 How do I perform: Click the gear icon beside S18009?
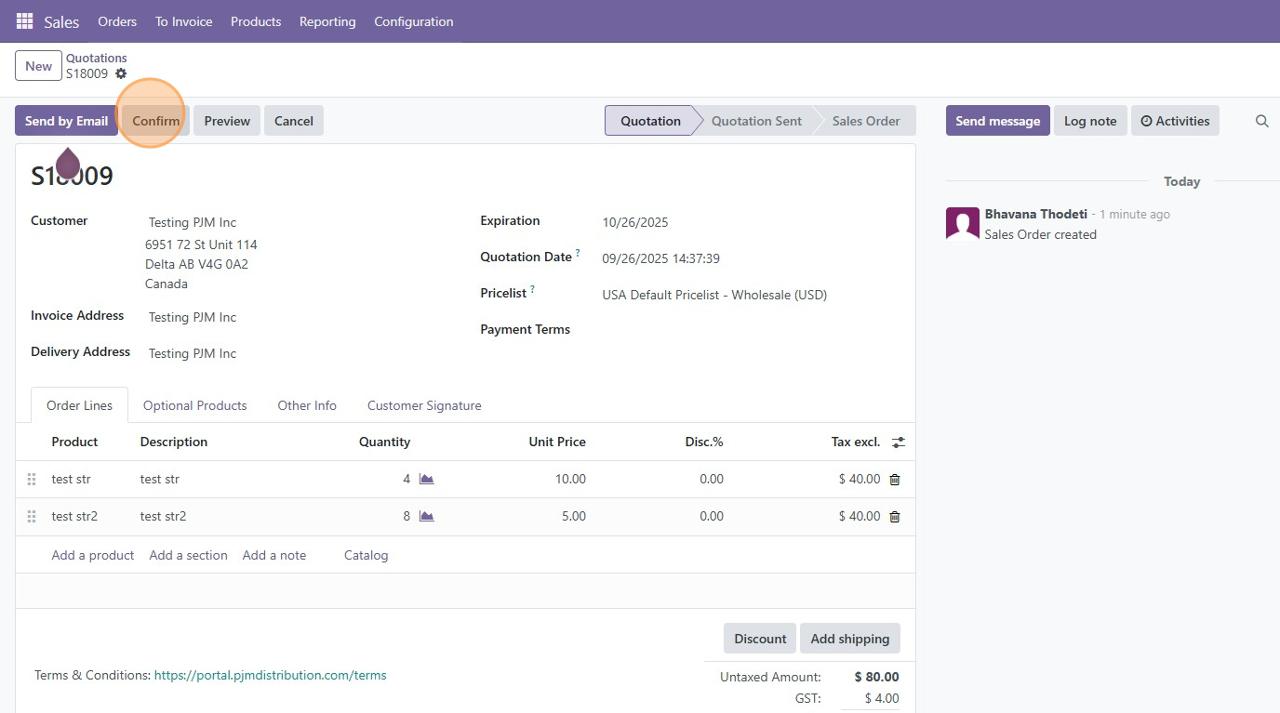(121, 74)
